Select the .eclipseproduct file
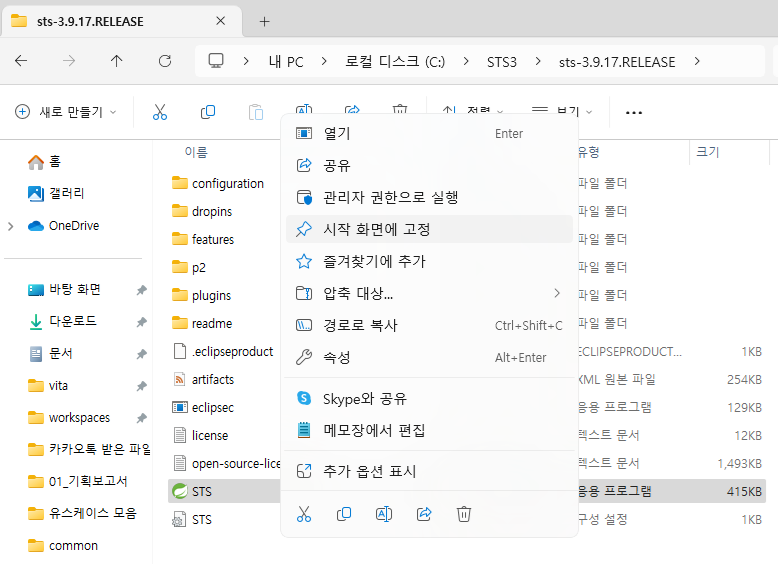The image size is (778, 564). (x=224, y=352)
